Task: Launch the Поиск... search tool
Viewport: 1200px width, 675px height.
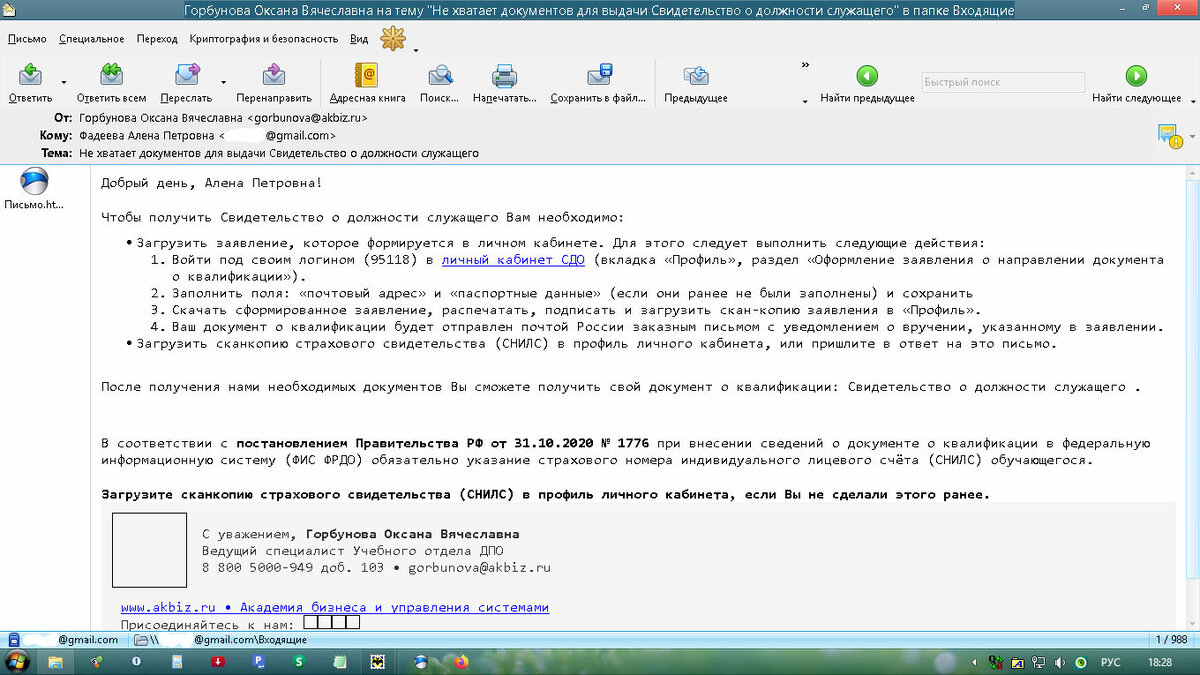Action: pos(439,83)
